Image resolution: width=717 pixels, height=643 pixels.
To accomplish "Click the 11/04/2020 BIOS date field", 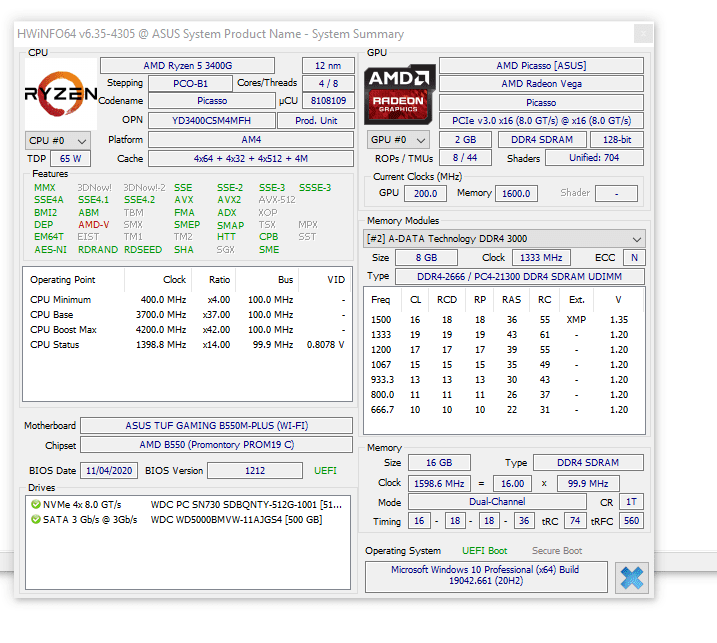I will click(109, 471).
